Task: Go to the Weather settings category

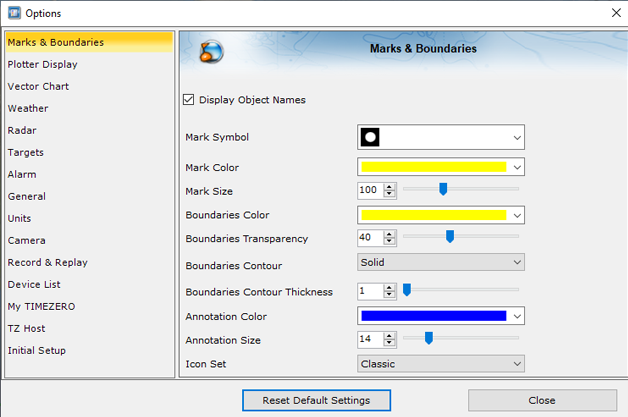Action: click(x=28, y=109)
